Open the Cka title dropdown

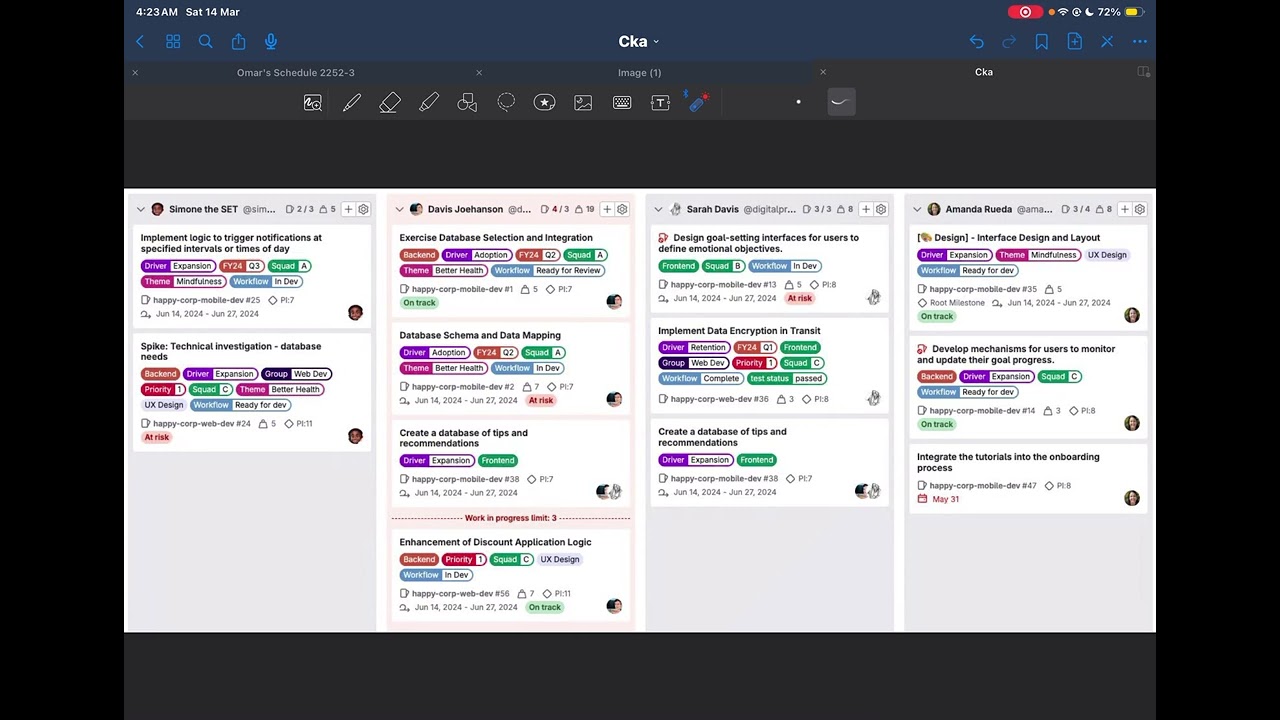point(639,41)
